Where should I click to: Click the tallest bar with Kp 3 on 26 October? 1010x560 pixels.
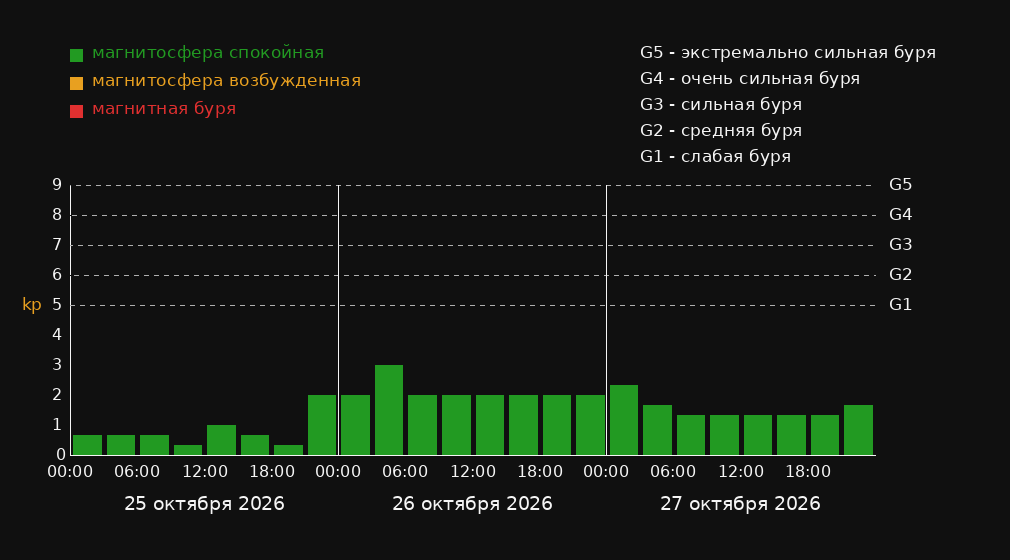[389, 410]
